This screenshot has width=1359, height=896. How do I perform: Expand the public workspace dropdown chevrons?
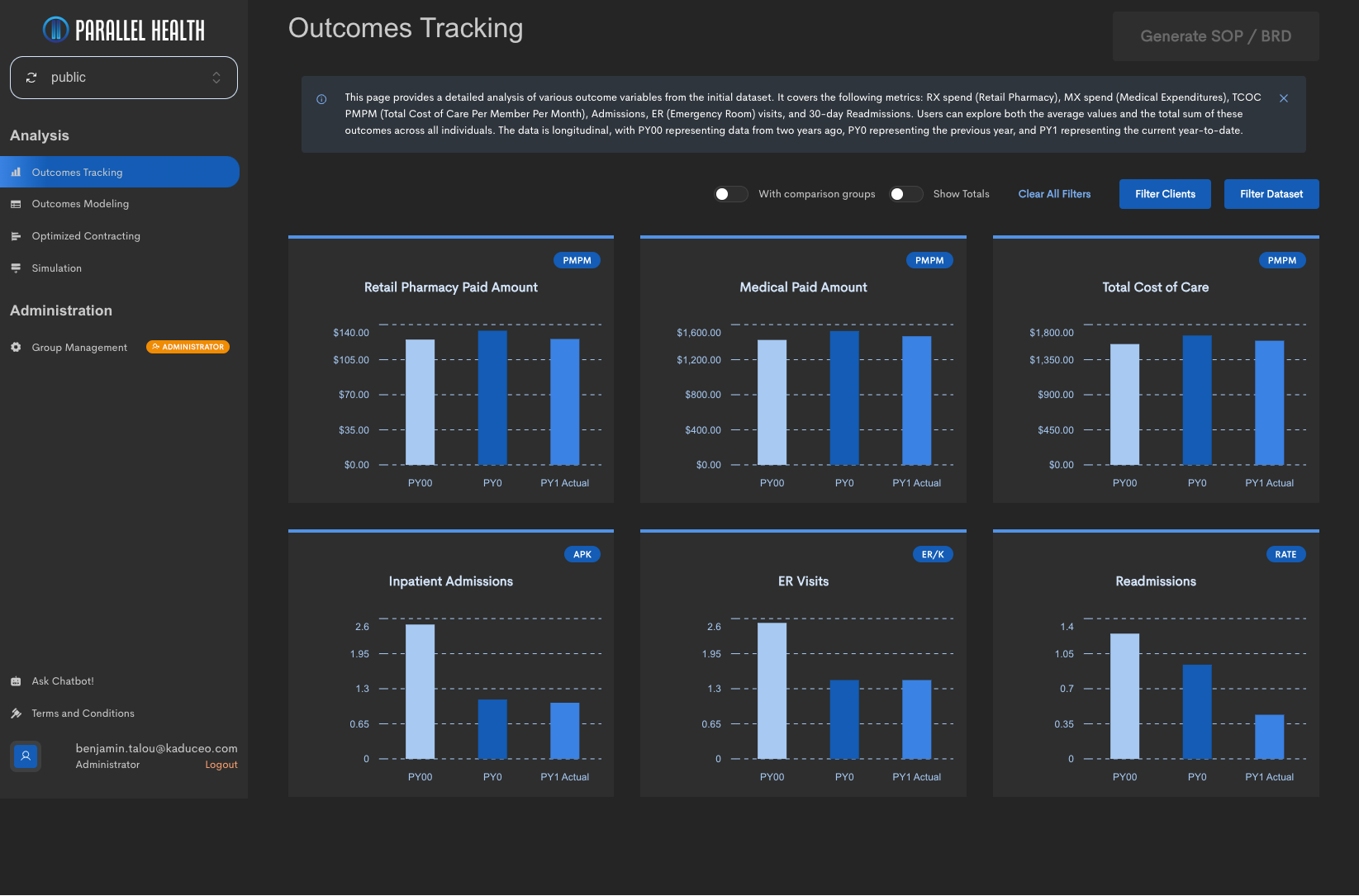click(216, 78)
